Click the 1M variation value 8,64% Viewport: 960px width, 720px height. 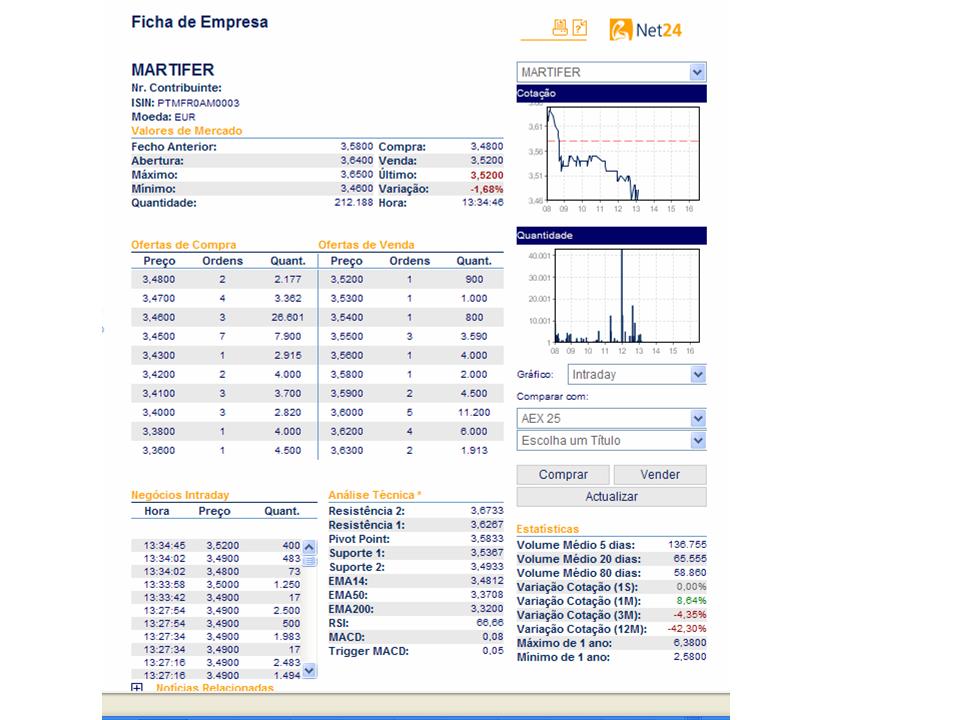pyautogui.click(x=692, y=601)
